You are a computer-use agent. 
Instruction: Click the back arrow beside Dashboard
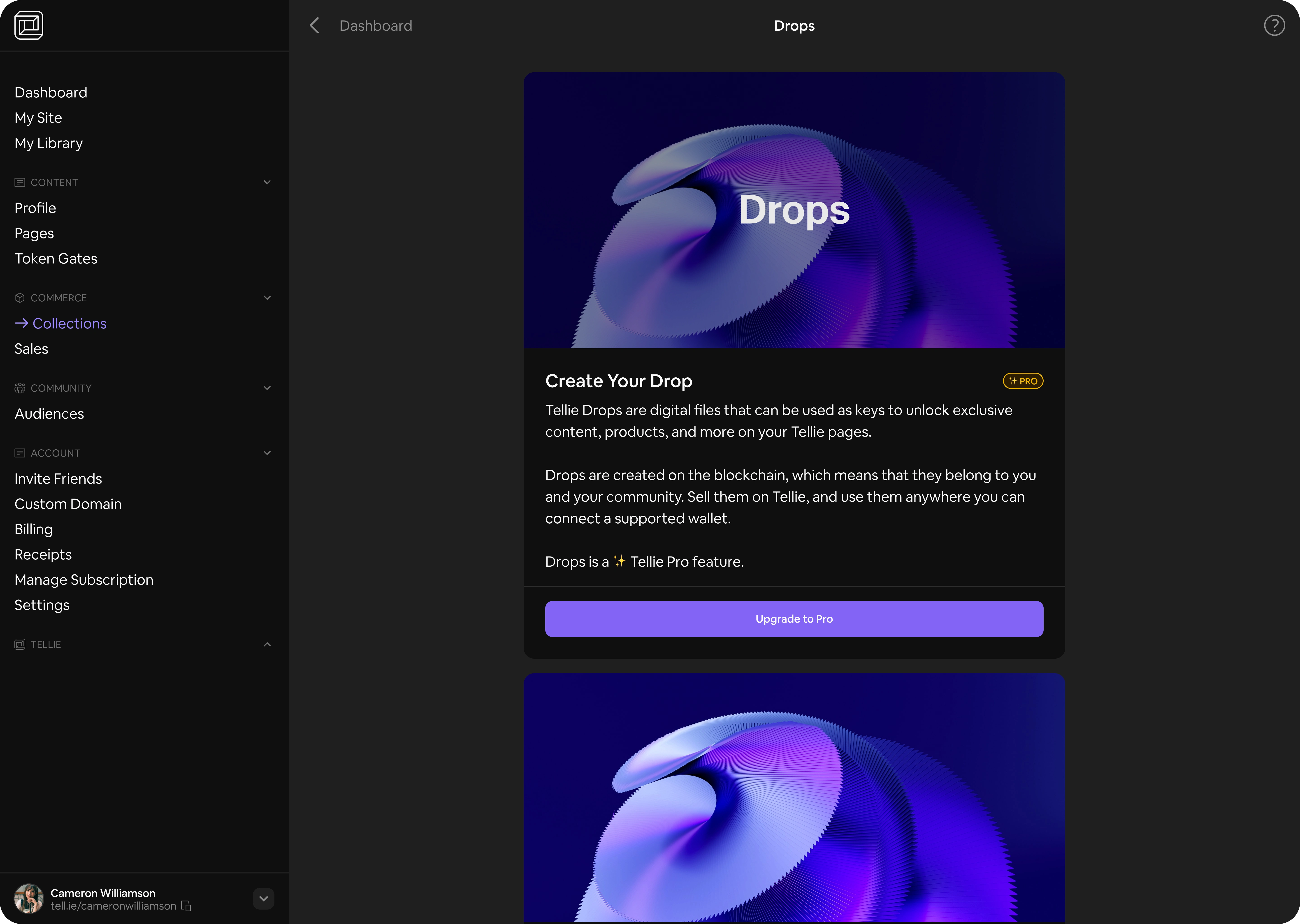(x=314, y=25)
